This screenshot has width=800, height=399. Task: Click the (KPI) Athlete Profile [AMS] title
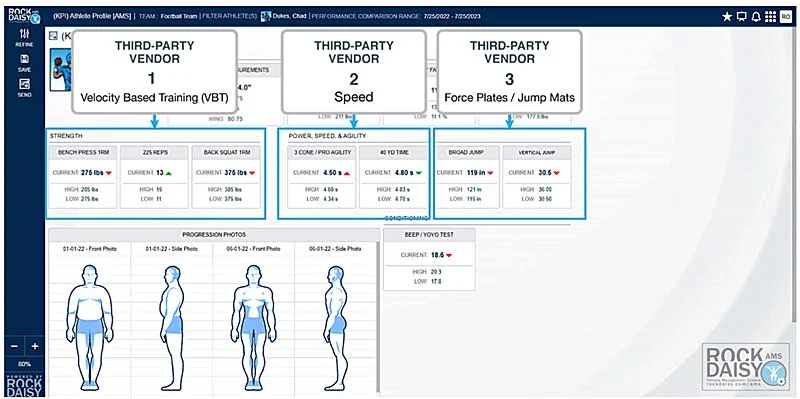click(92, 16)
